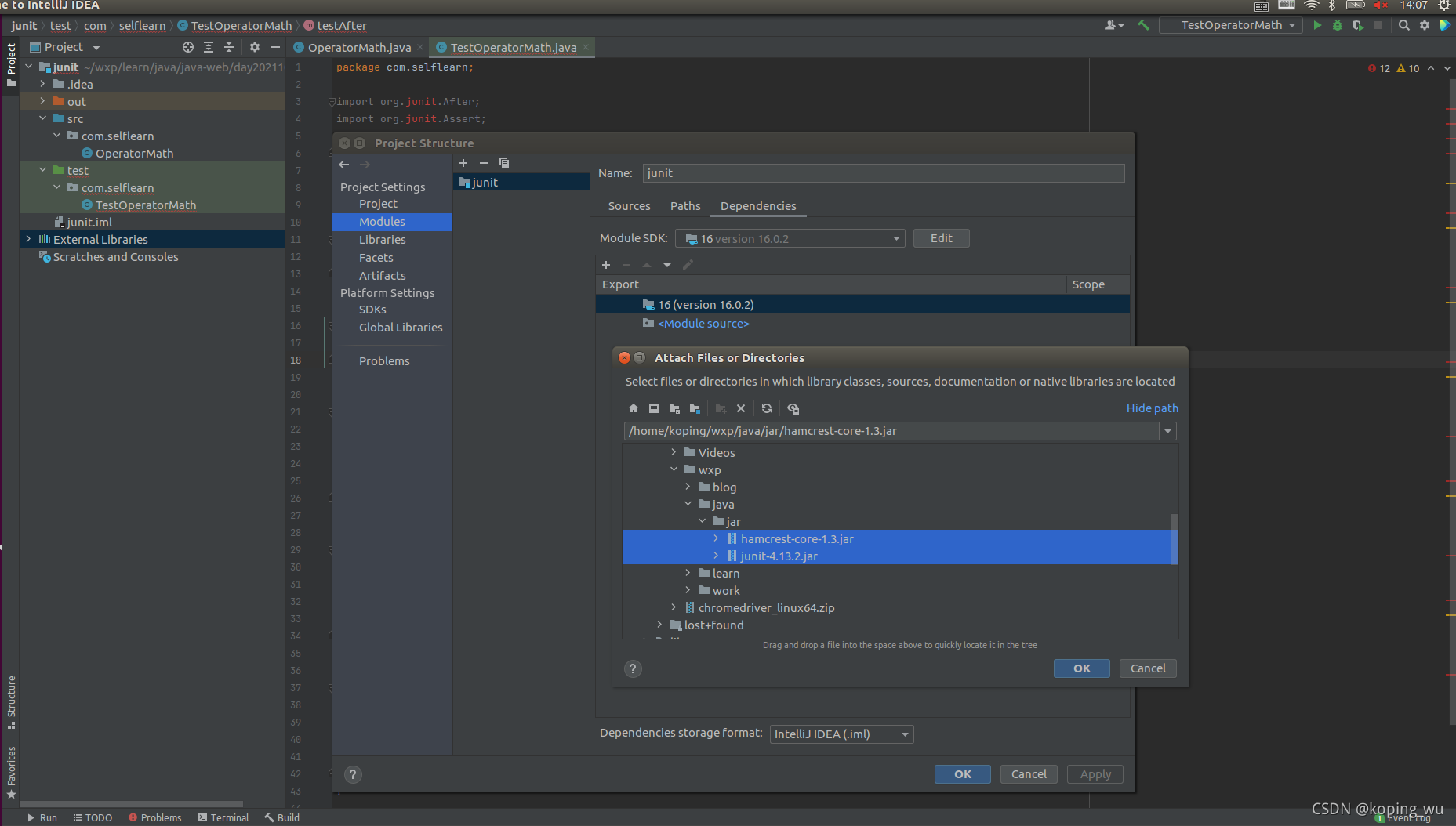This screenshot has height=826, width=1456.
Task: Build project with the hammer icon
Action: coord(1144,25)
